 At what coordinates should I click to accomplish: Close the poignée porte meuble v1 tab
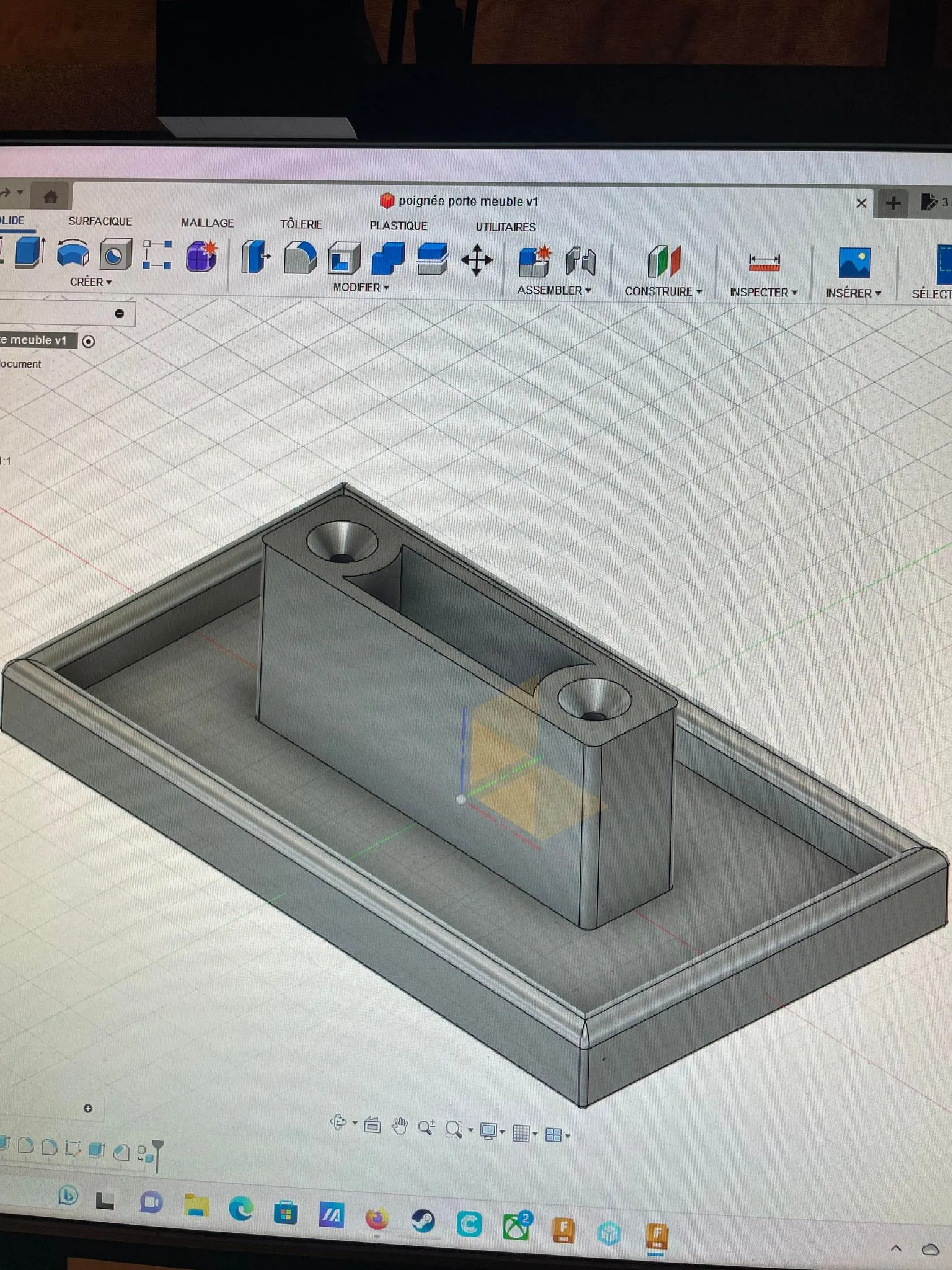(861, 203)
